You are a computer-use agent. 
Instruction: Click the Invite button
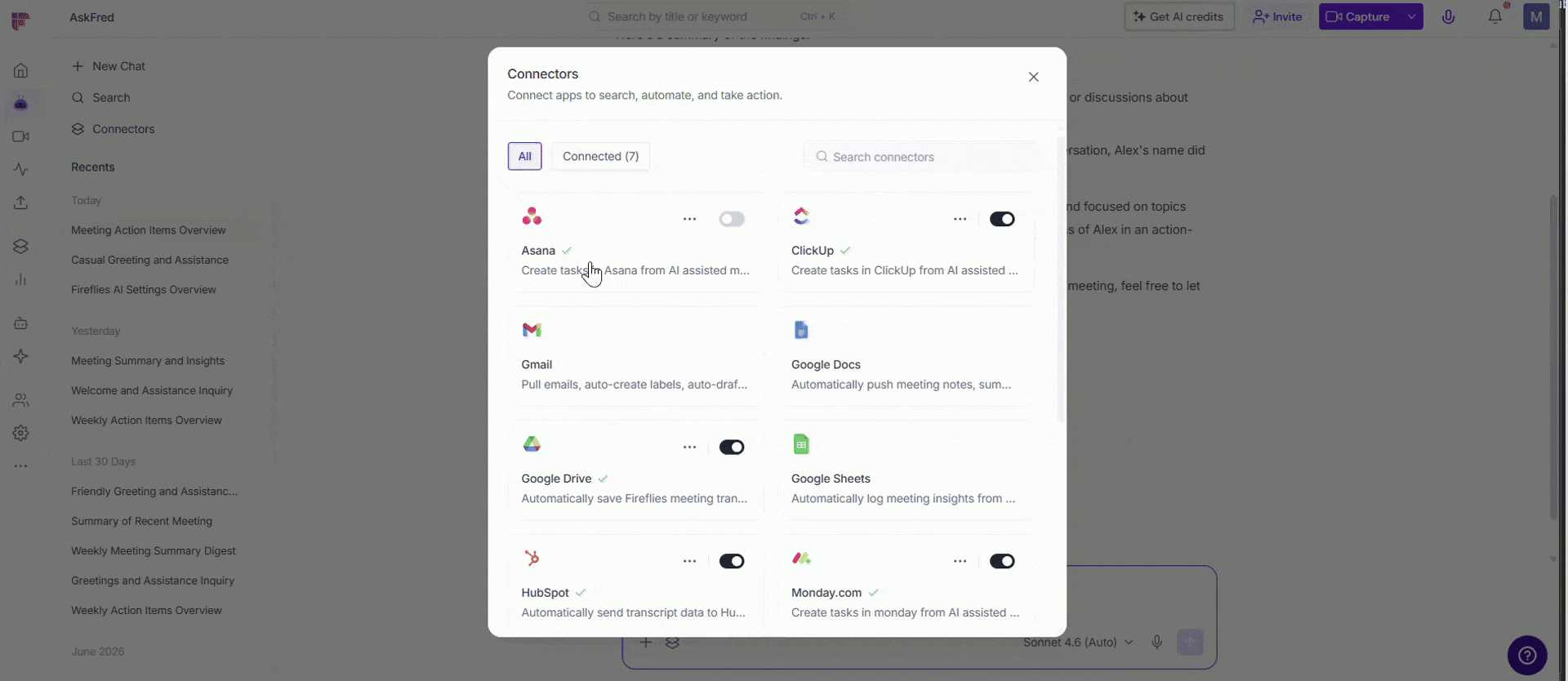[1277, 16]
